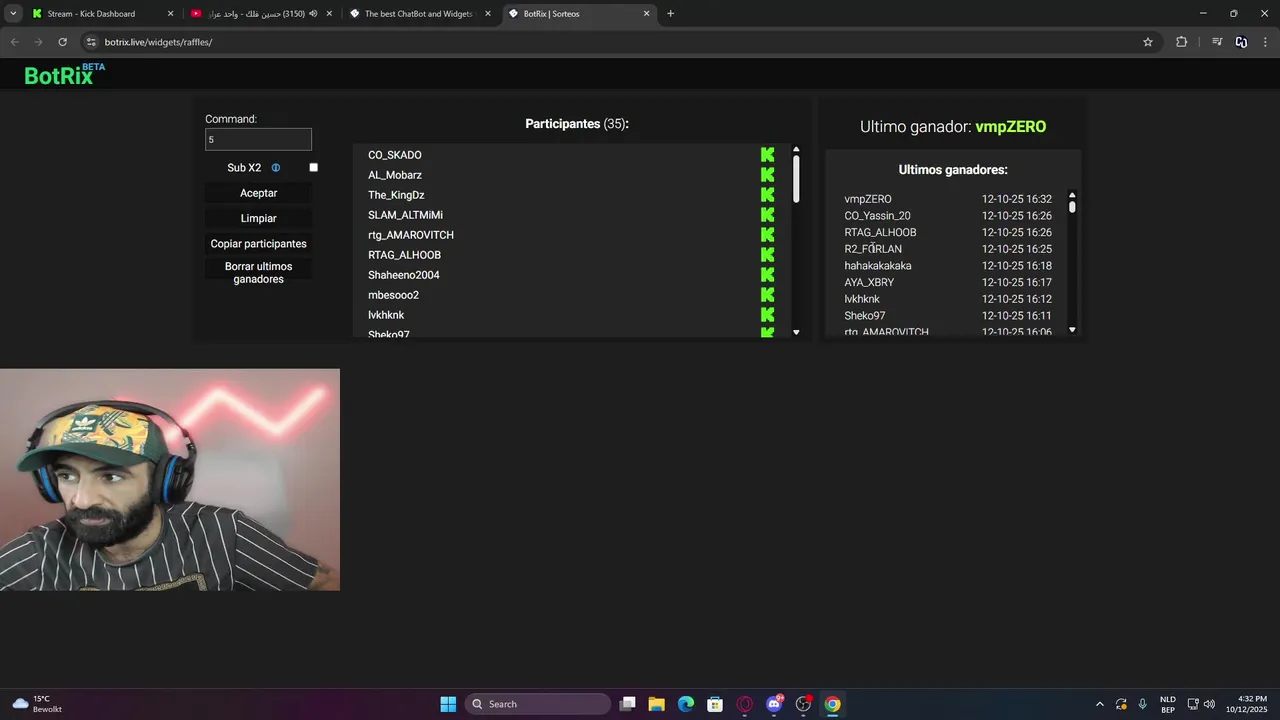Screen dimensions: 1280x720
Task: Click participants list scroll up arrow
Action: pos(796,150)
